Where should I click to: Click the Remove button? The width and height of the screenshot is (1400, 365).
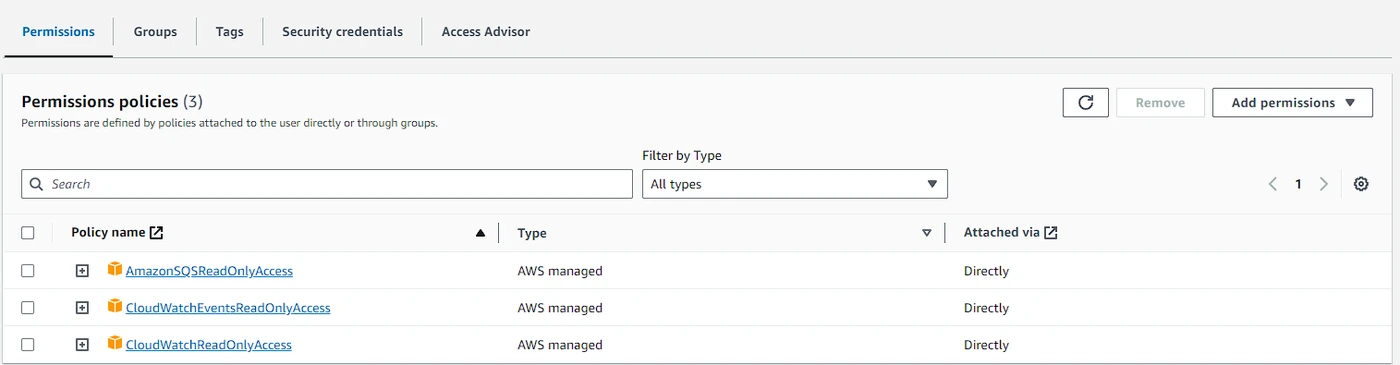pos(1160,102)
